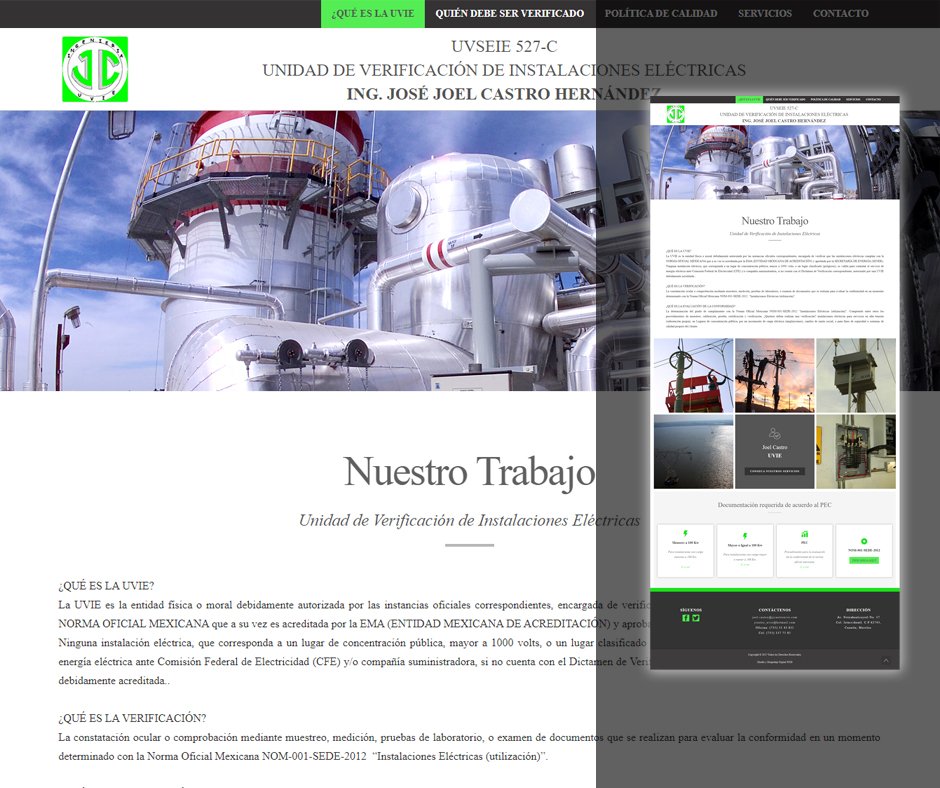Screen dimensions: 940x788
Task: Click the user icon above Joel Castro
Action: [774, 433]
